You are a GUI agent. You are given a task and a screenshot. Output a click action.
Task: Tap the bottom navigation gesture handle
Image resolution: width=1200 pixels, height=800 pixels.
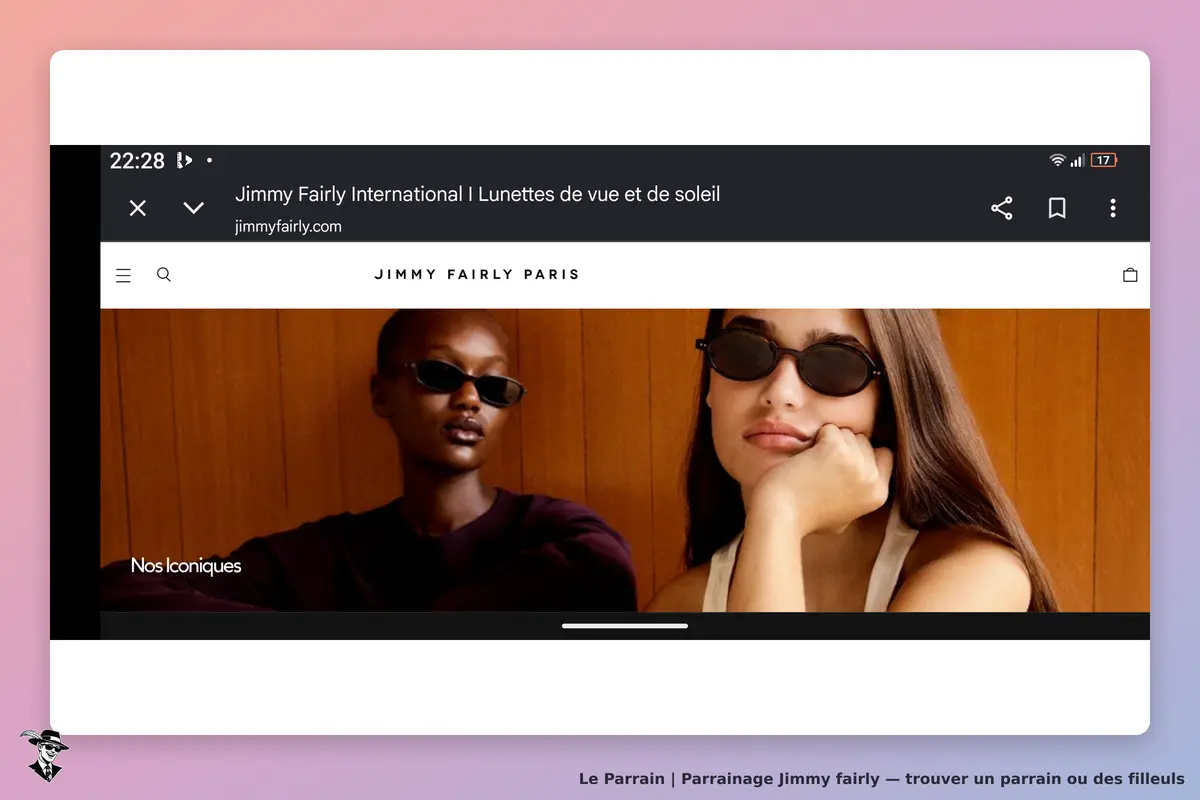click(x=625, y=626)
